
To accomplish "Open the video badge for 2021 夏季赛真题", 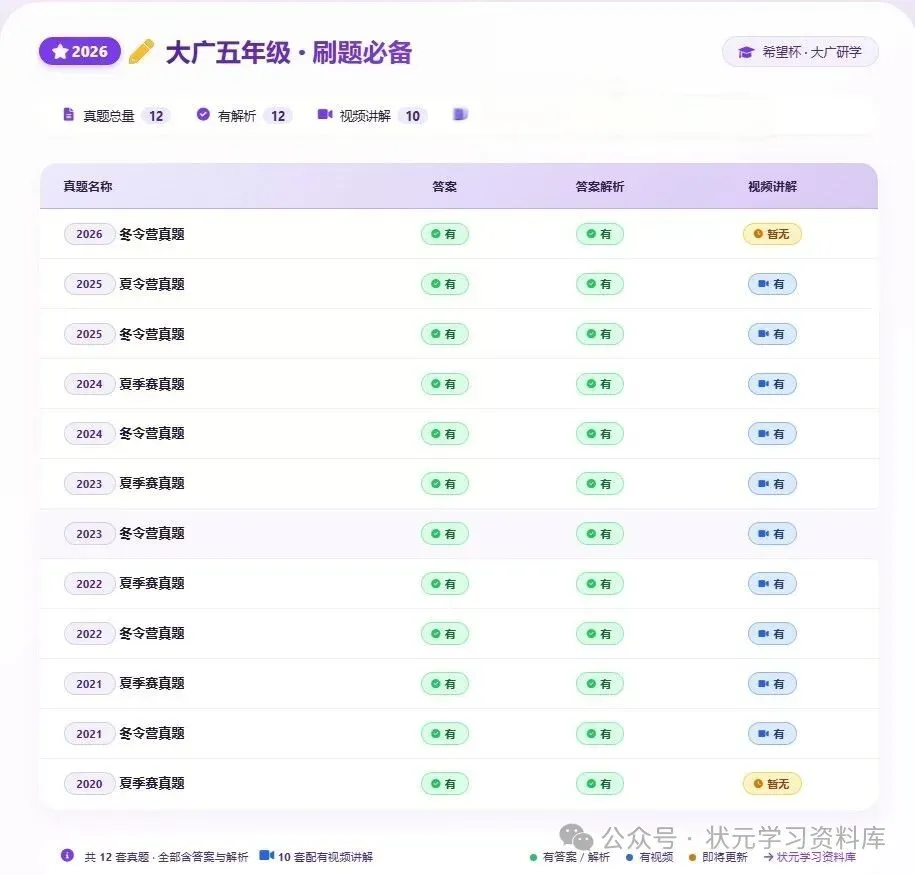I will (772, 684).
